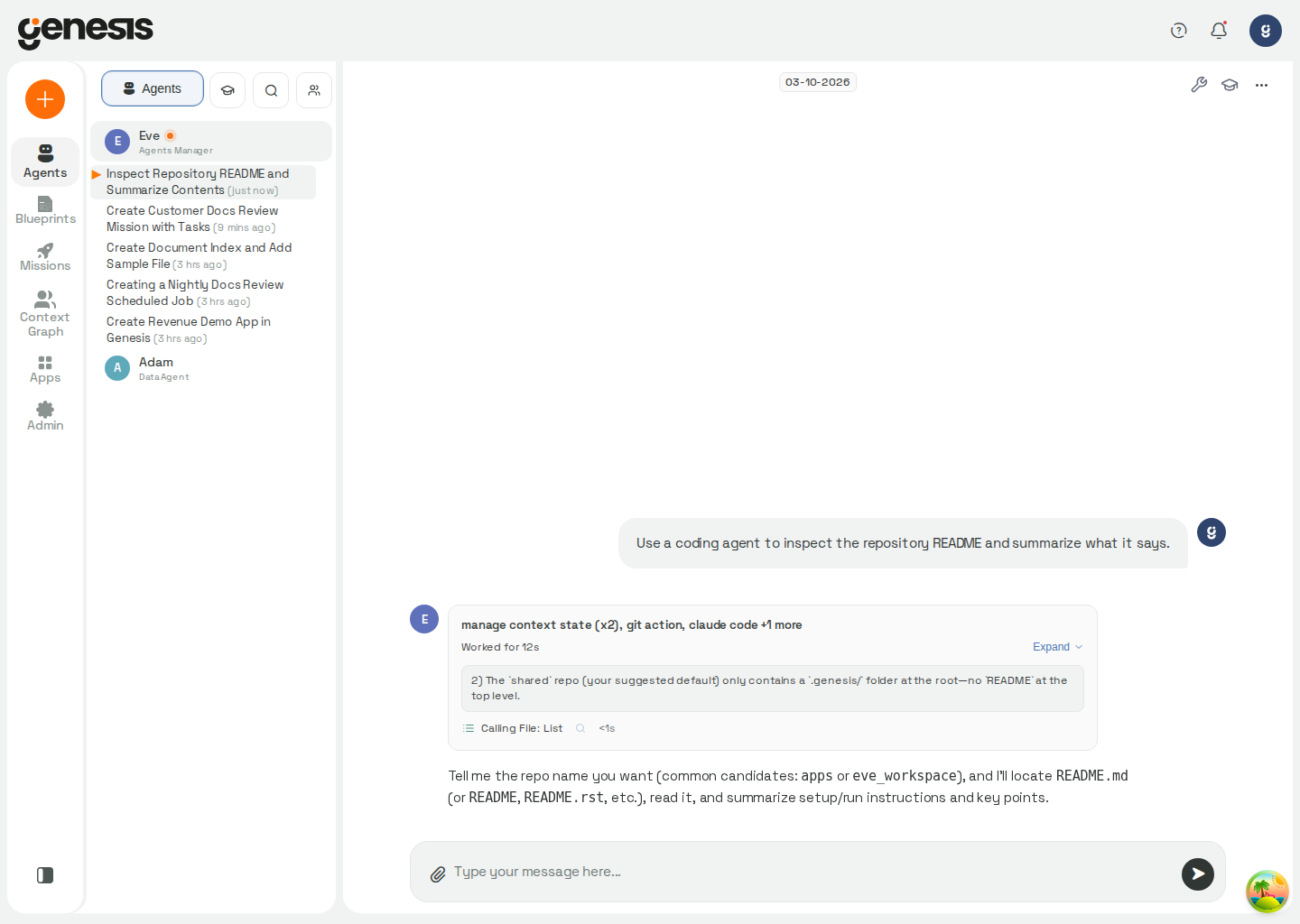
Task: Click the people icon in agents panel
Action: pyautogui.click(x=314, y=90)
